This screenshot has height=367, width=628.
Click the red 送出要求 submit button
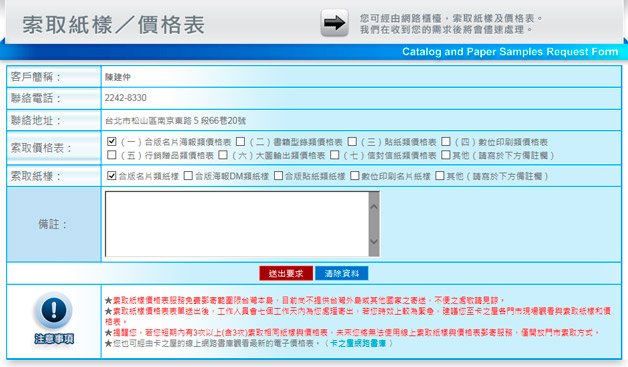[286, 273]
